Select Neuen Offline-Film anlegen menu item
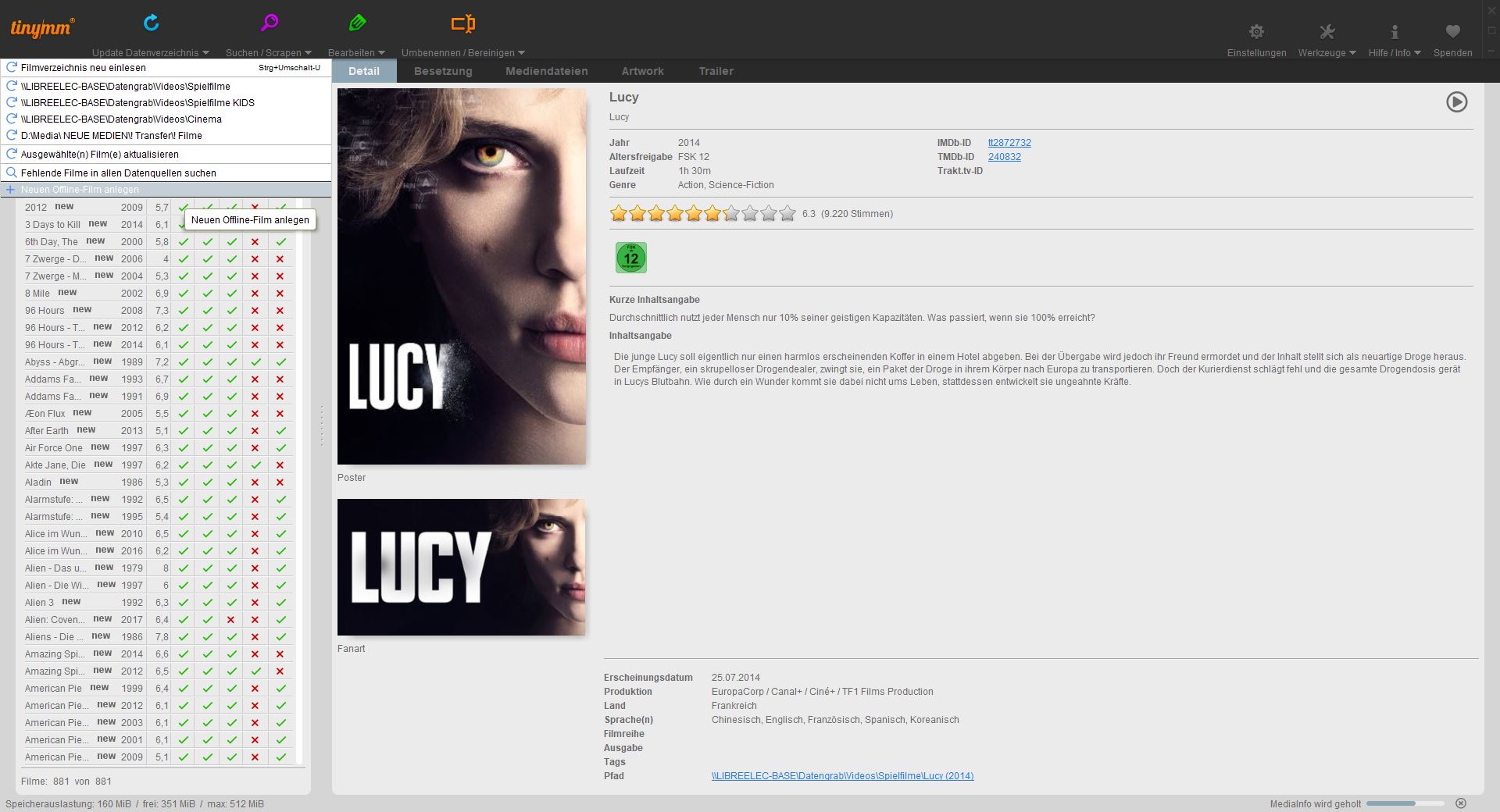This screenshot has height=812, width=1500. [x=166, y=190]
